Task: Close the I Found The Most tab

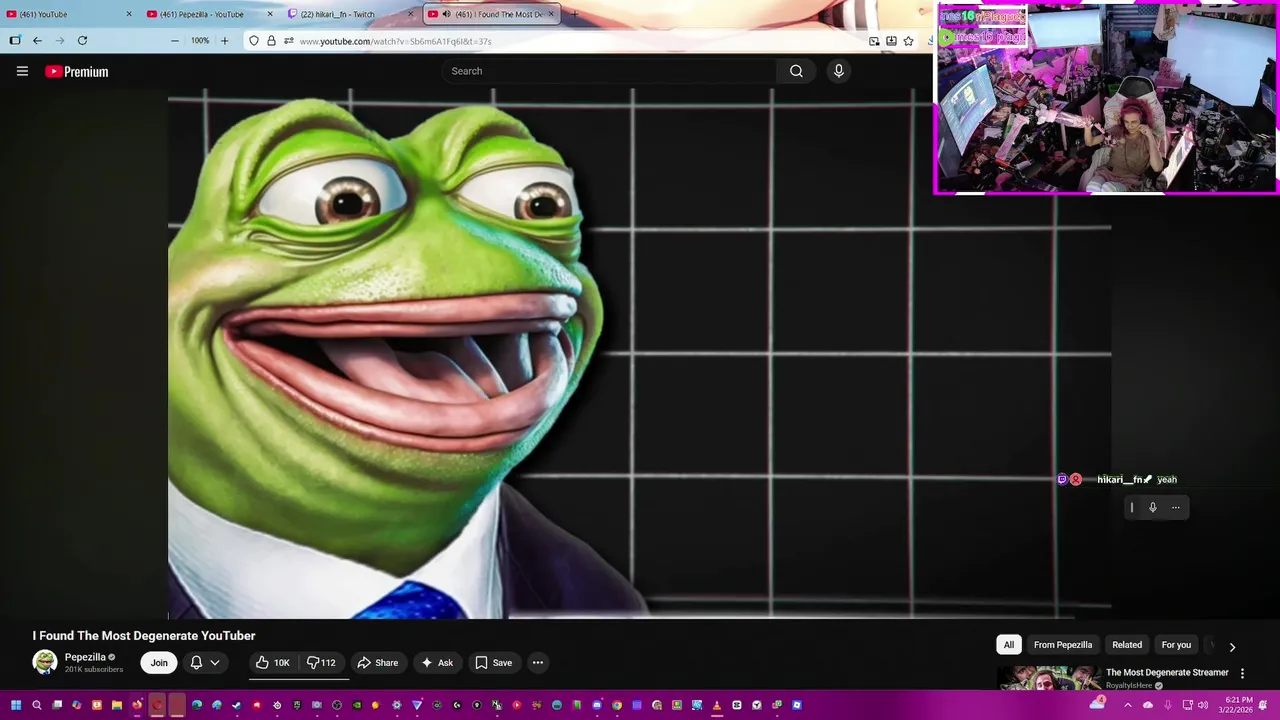Action: click(x=551, y=14)
